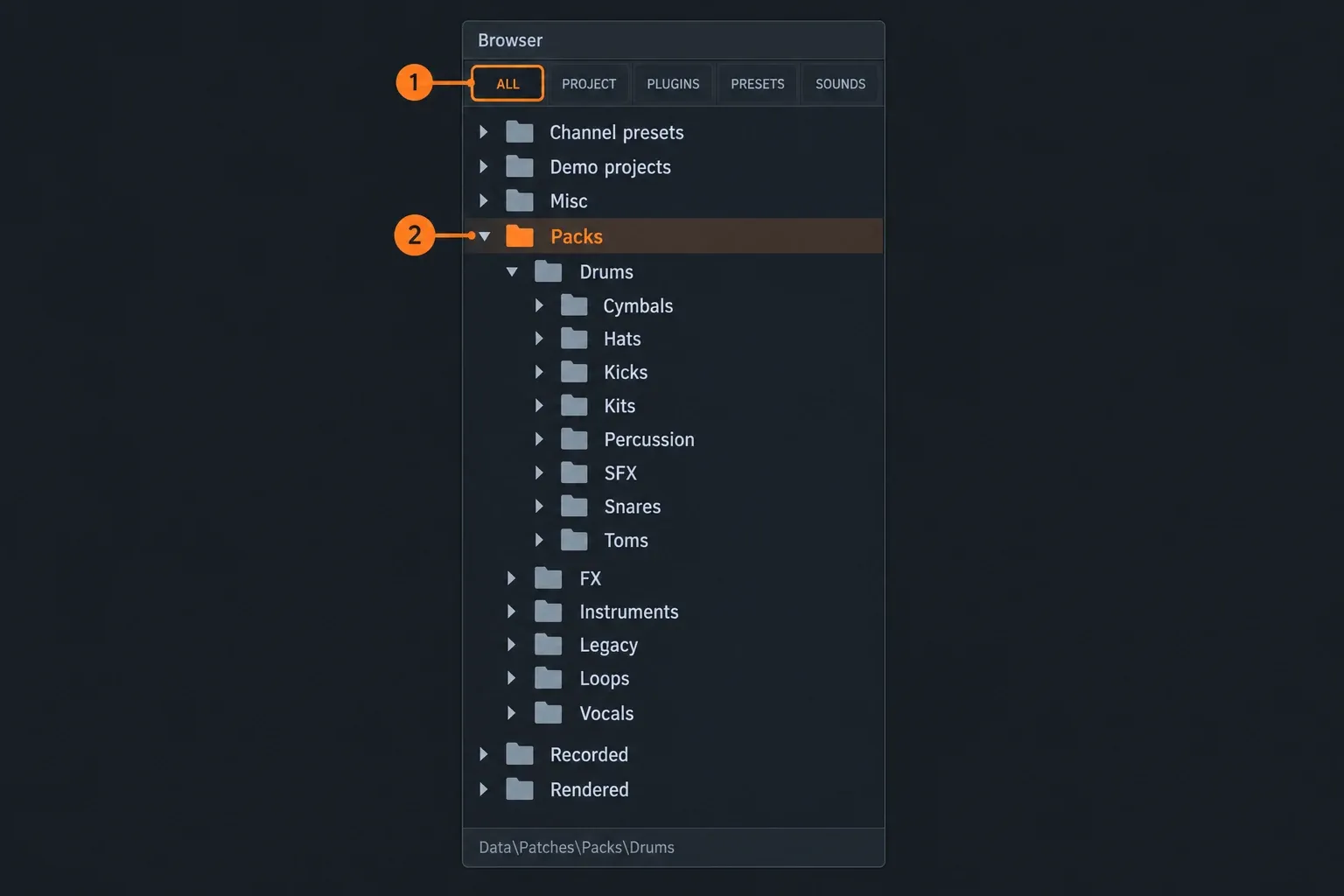Open the PROJECT tab

[589, 84]
